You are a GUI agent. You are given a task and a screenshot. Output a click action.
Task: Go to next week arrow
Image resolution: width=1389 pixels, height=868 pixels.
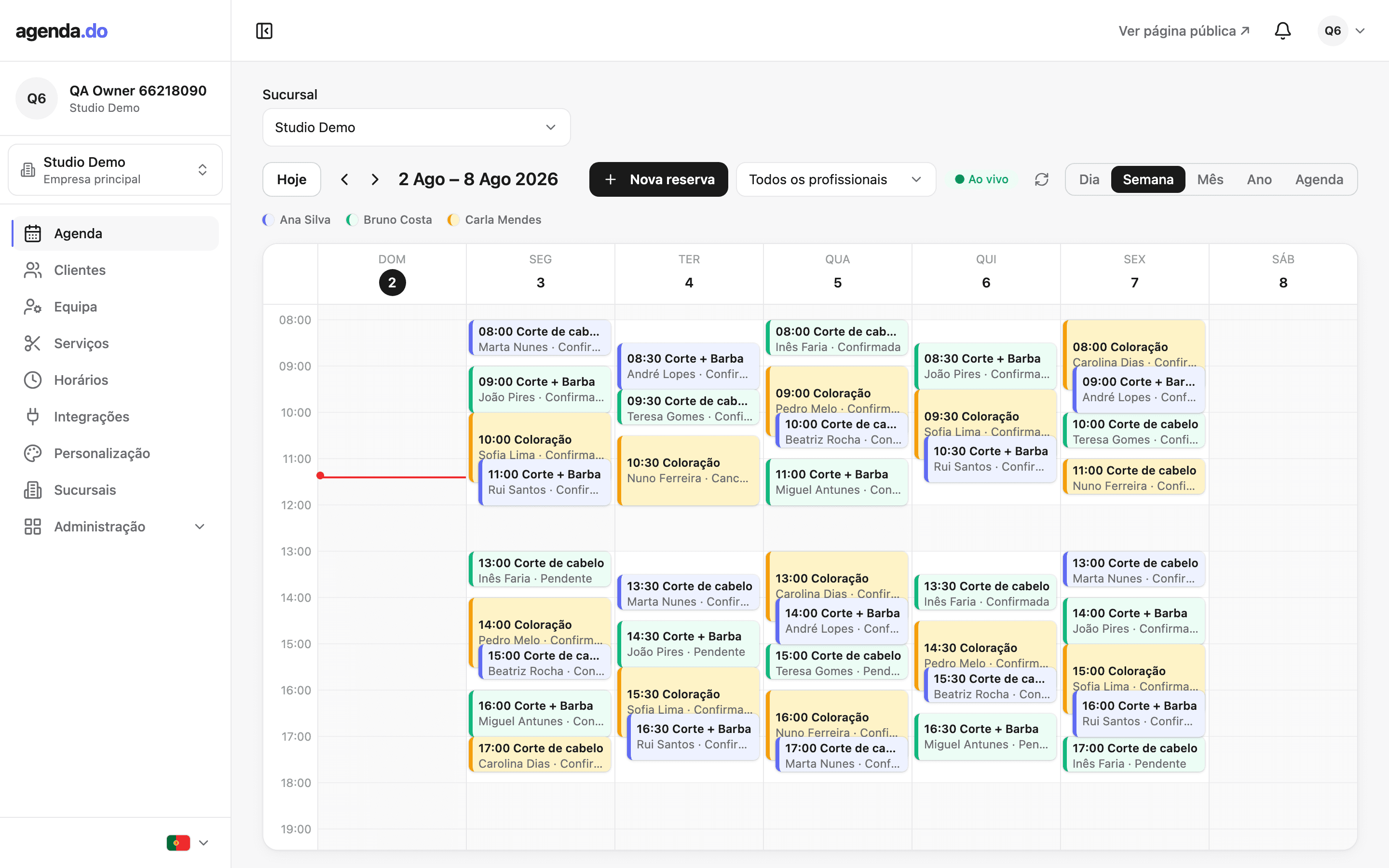(x=375, y=180)
